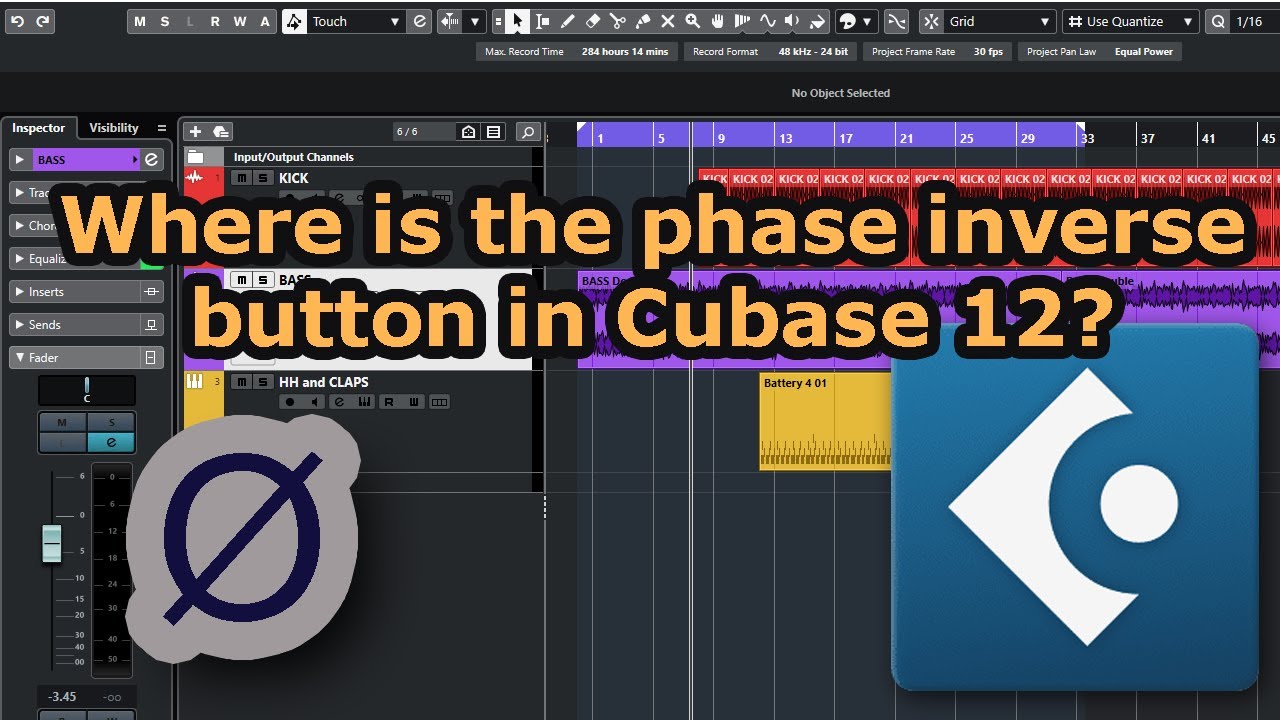Screen dimensions: 1280x720
Task: Click the track visibility agents icon
Action: [x=468, y=132]
